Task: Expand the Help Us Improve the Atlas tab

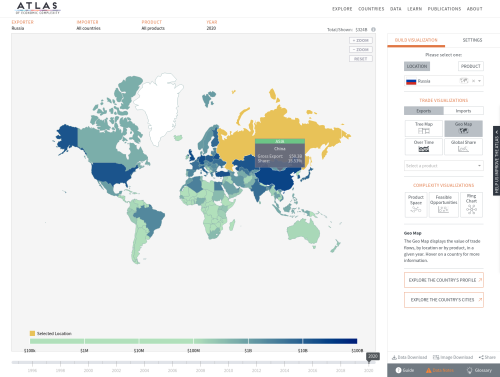Action: click(496, 160)
